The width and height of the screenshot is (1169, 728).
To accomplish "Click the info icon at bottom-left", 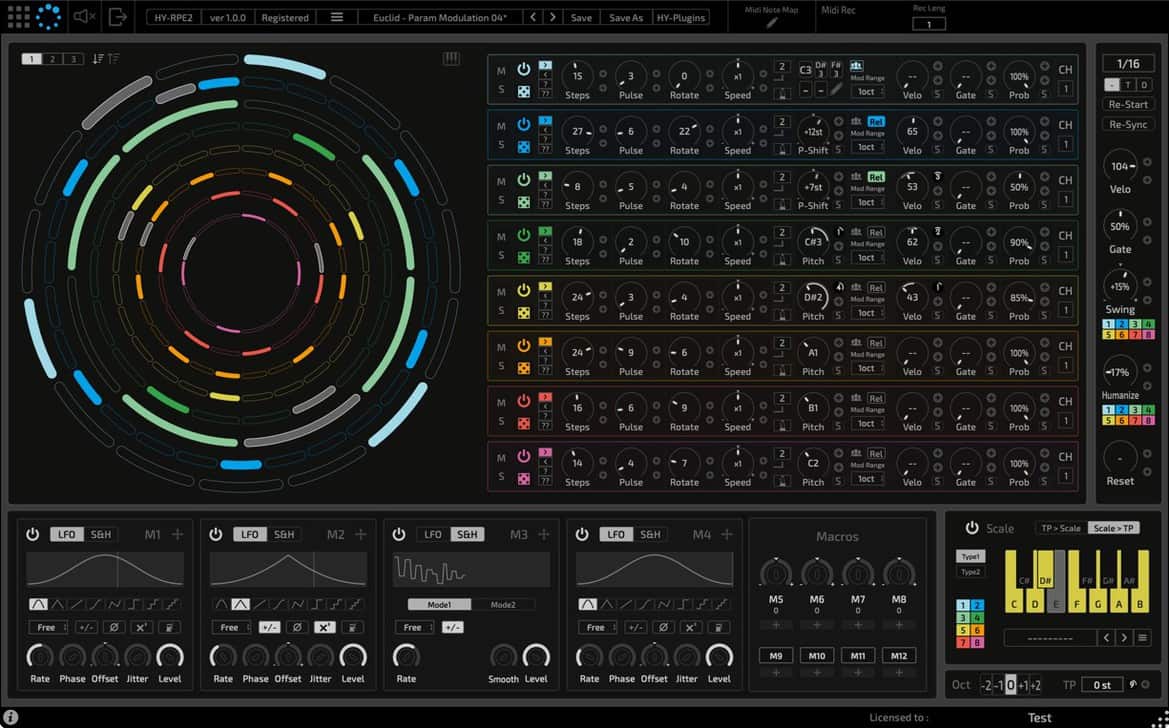I will coord(10,718).
